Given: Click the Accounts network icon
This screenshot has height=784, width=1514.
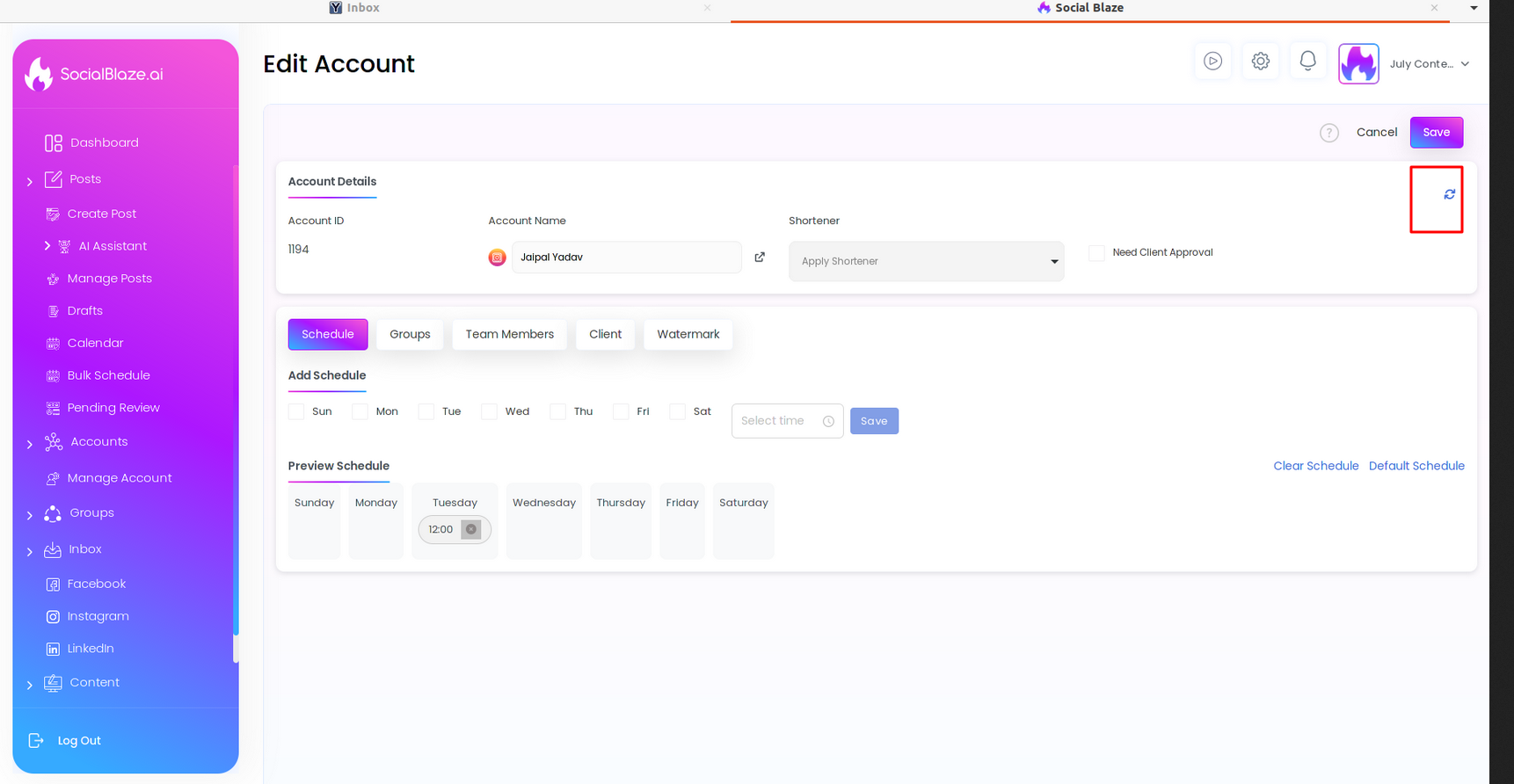Looking at the screenshot, I should (54, 441).
